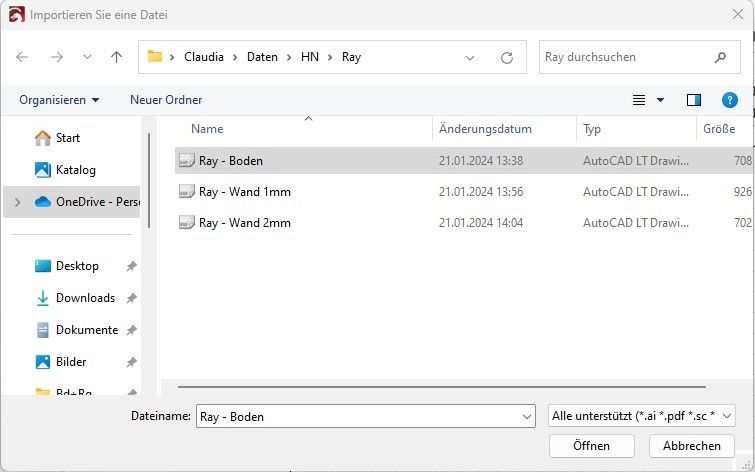Screen dimensions: 755x472
Task: Refresh the Ray folder listing
Action: (x=507, y=58)
